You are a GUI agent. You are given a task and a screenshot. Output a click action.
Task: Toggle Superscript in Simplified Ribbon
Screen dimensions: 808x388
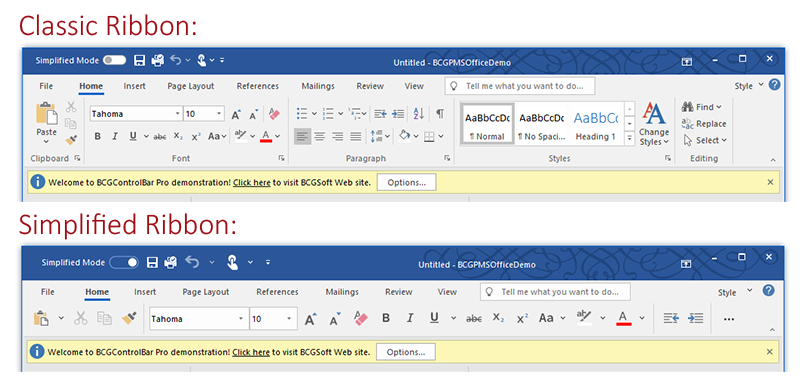pos(522,318)
